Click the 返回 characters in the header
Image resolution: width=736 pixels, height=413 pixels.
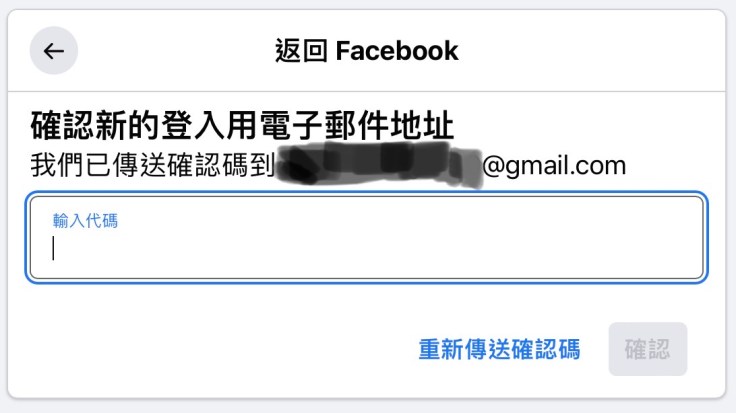(301, 51)
